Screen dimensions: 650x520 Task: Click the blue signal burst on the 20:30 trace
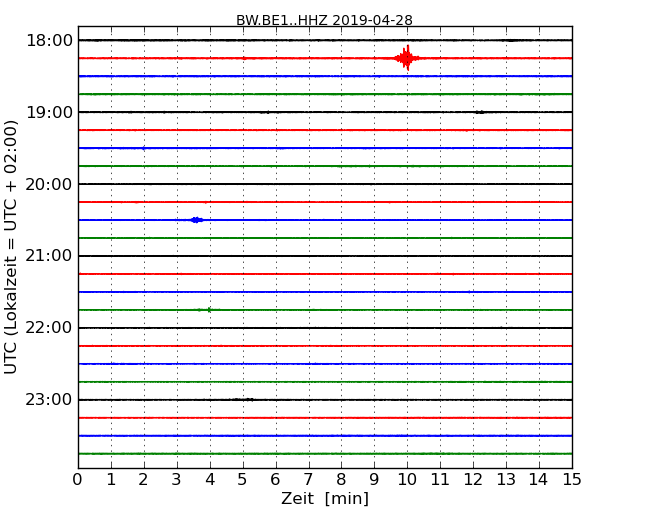coord(196,220)
